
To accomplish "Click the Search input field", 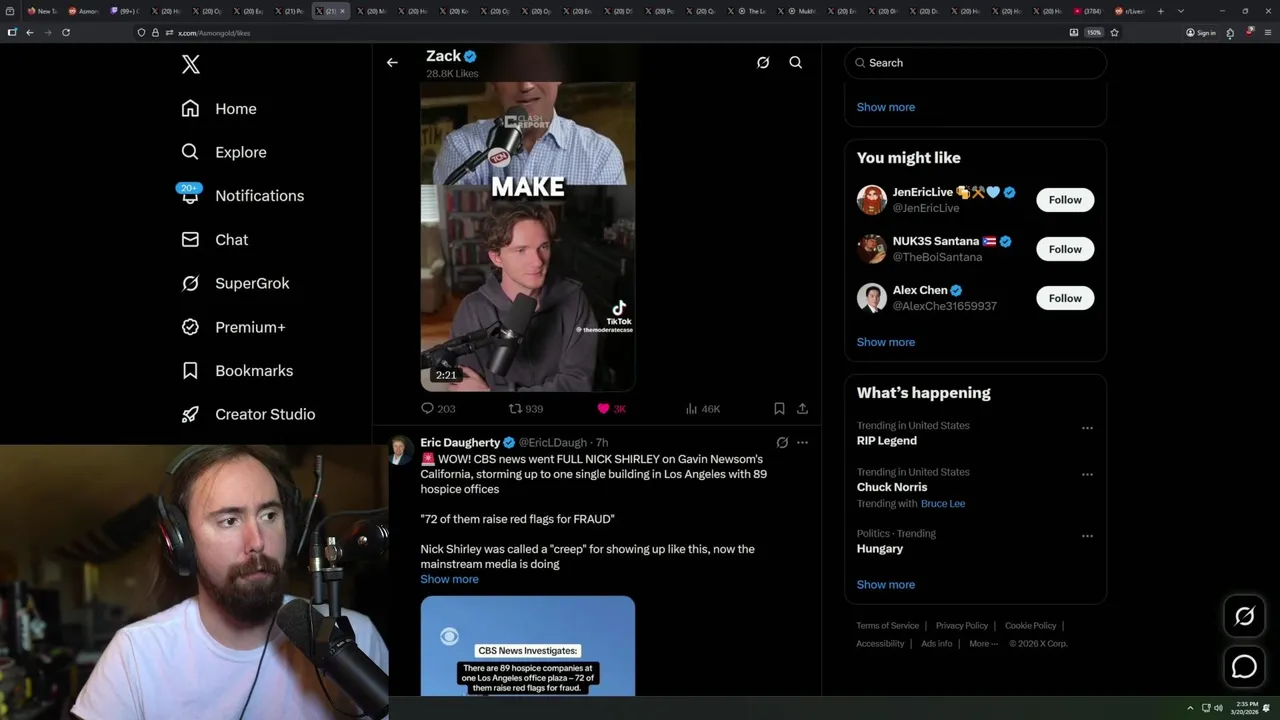I will pyautogui.click(x=975, y=62).
